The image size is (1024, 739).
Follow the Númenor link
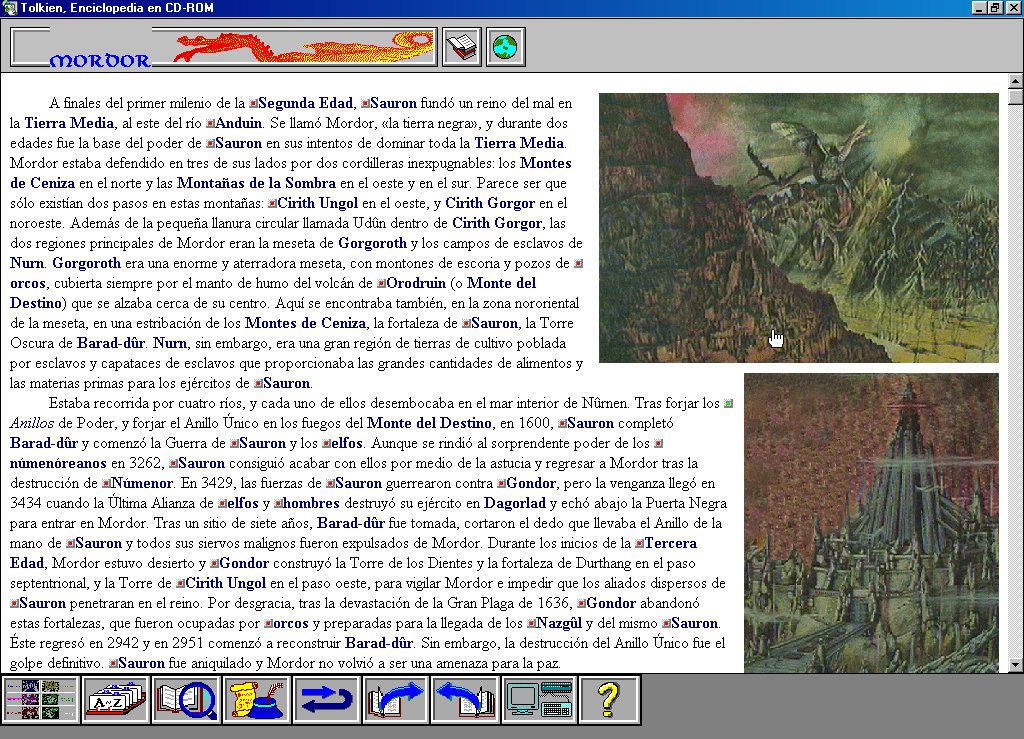[142, 484]
